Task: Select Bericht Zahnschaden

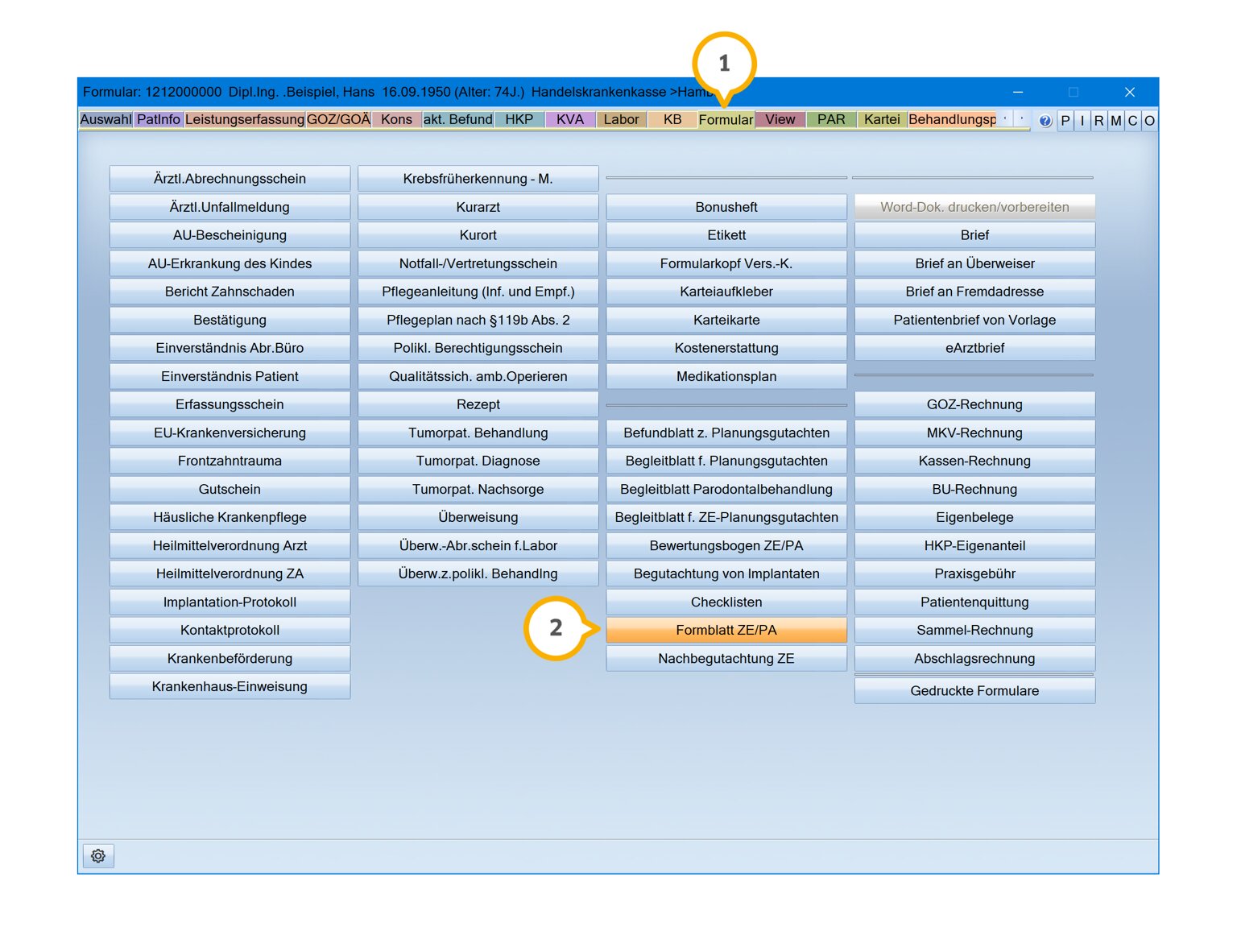Action: 230,292
